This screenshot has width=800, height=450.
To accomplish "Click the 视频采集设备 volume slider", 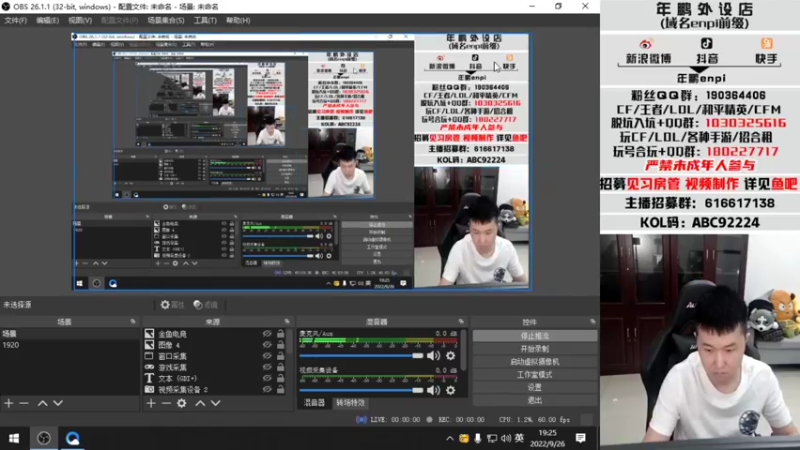I will (361, 390).
